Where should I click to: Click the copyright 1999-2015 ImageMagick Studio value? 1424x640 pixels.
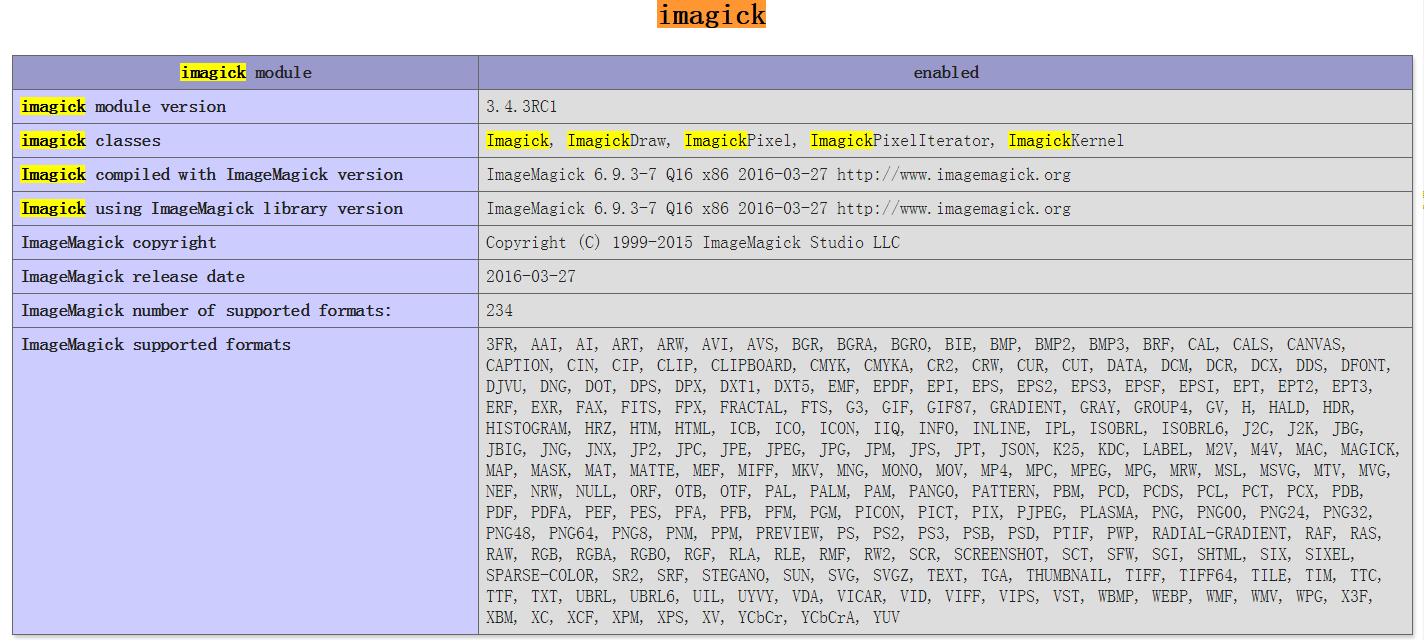[693, 243]
